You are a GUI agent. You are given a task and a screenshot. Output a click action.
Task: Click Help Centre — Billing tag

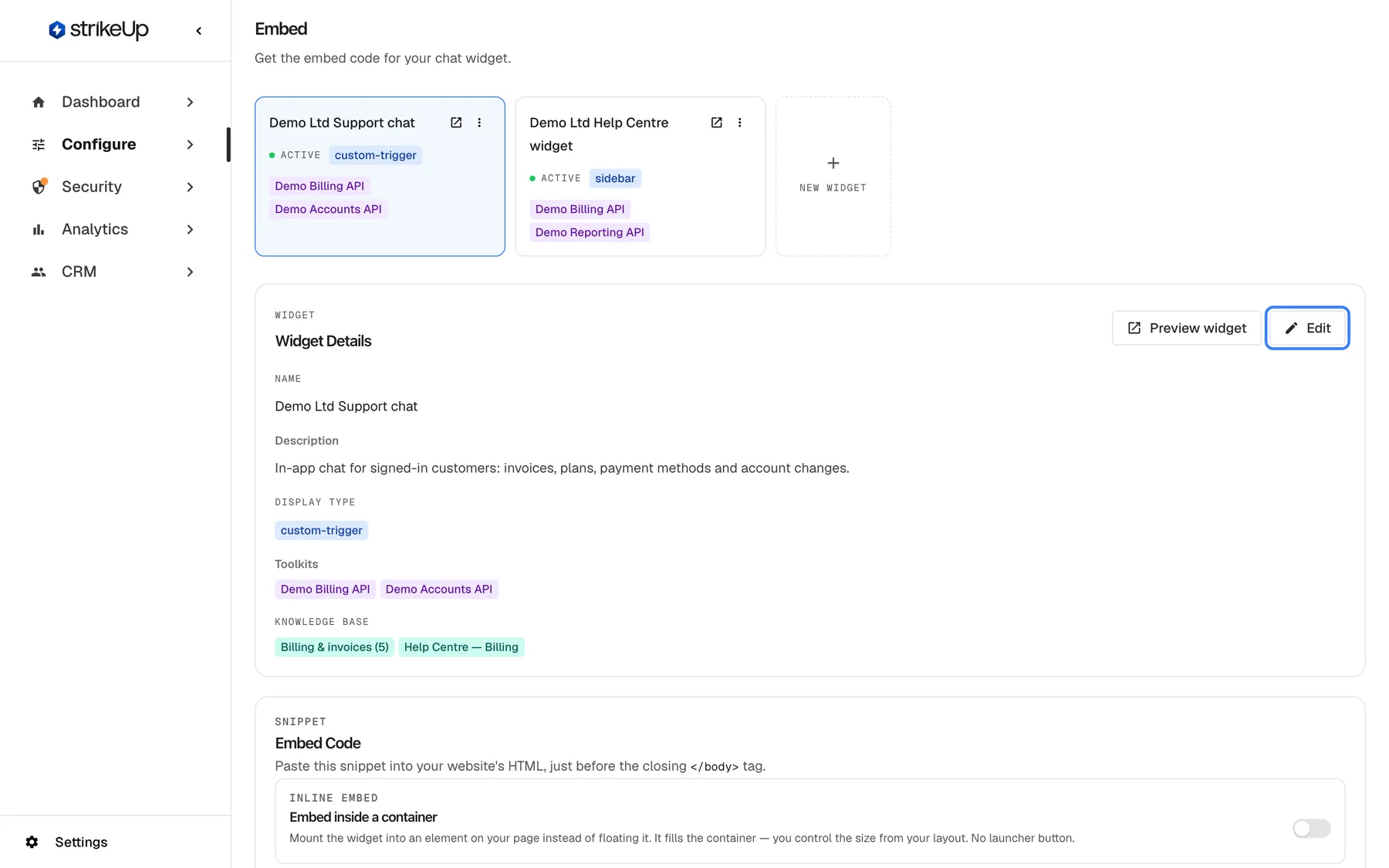click(461, 647)
